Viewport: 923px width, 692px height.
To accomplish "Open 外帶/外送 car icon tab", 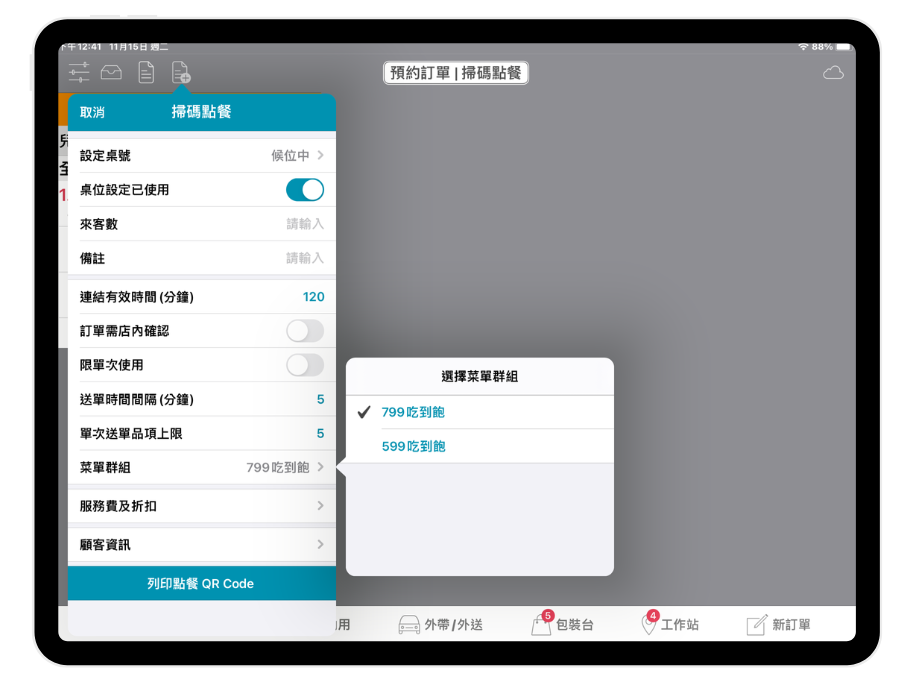I will [x=440, y=625].
